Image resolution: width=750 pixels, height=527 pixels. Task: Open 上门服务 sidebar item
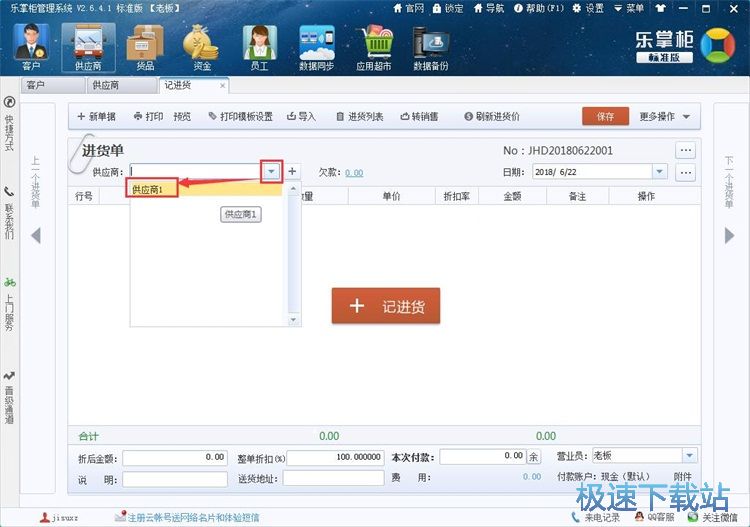point(9,304)
